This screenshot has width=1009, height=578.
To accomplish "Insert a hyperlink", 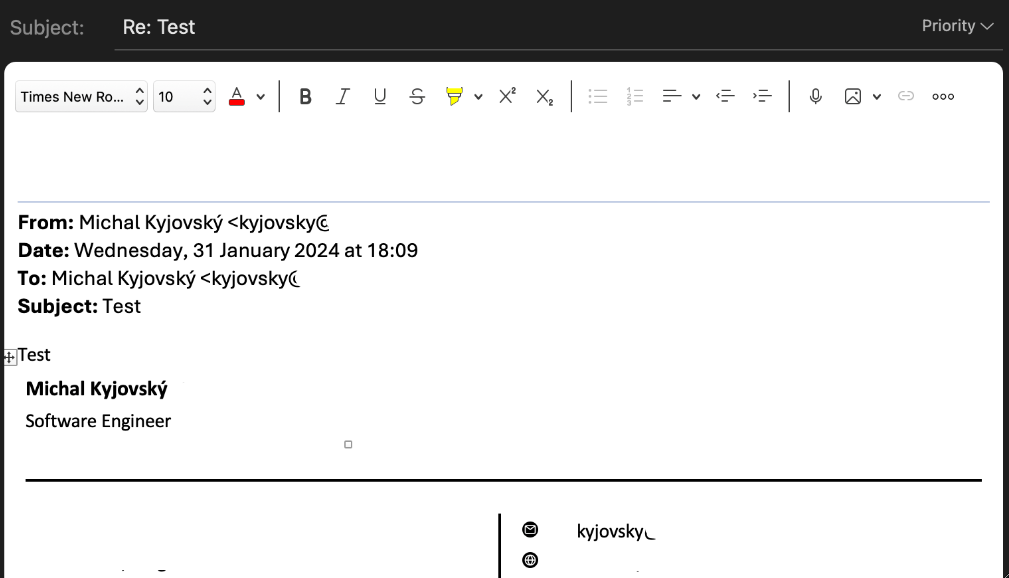I will tap(906, 97).
